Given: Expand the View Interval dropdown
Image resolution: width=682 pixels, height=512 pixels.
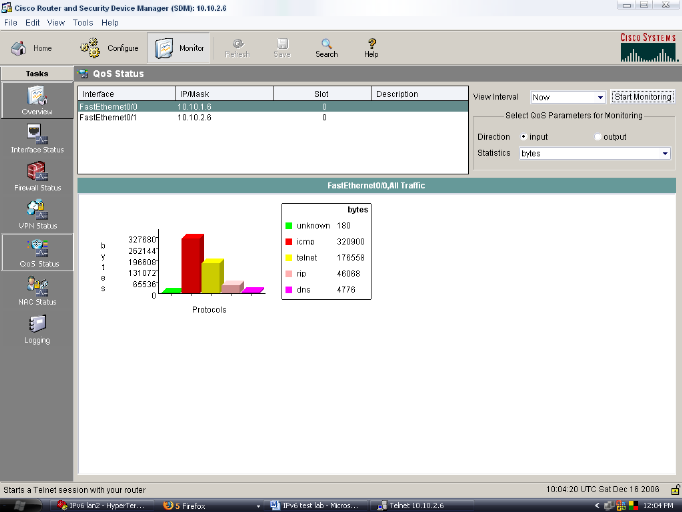Looking at the screenshot, I should 600,98.
